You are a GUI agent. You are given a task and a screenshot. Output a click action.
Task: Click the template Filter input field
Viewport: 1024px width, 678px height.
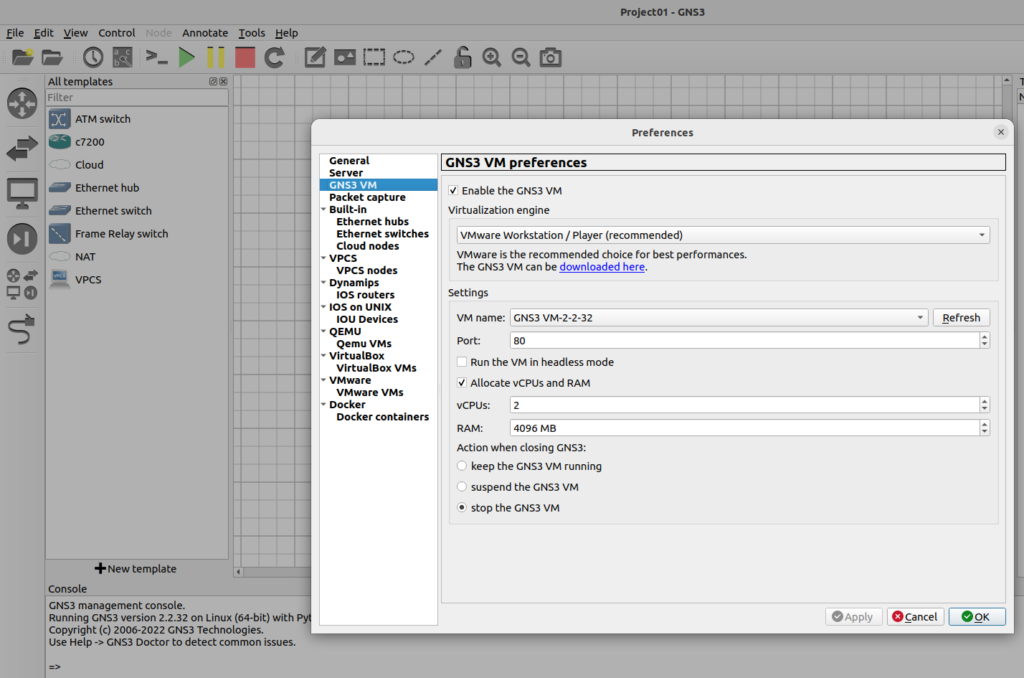click(137, 98)
